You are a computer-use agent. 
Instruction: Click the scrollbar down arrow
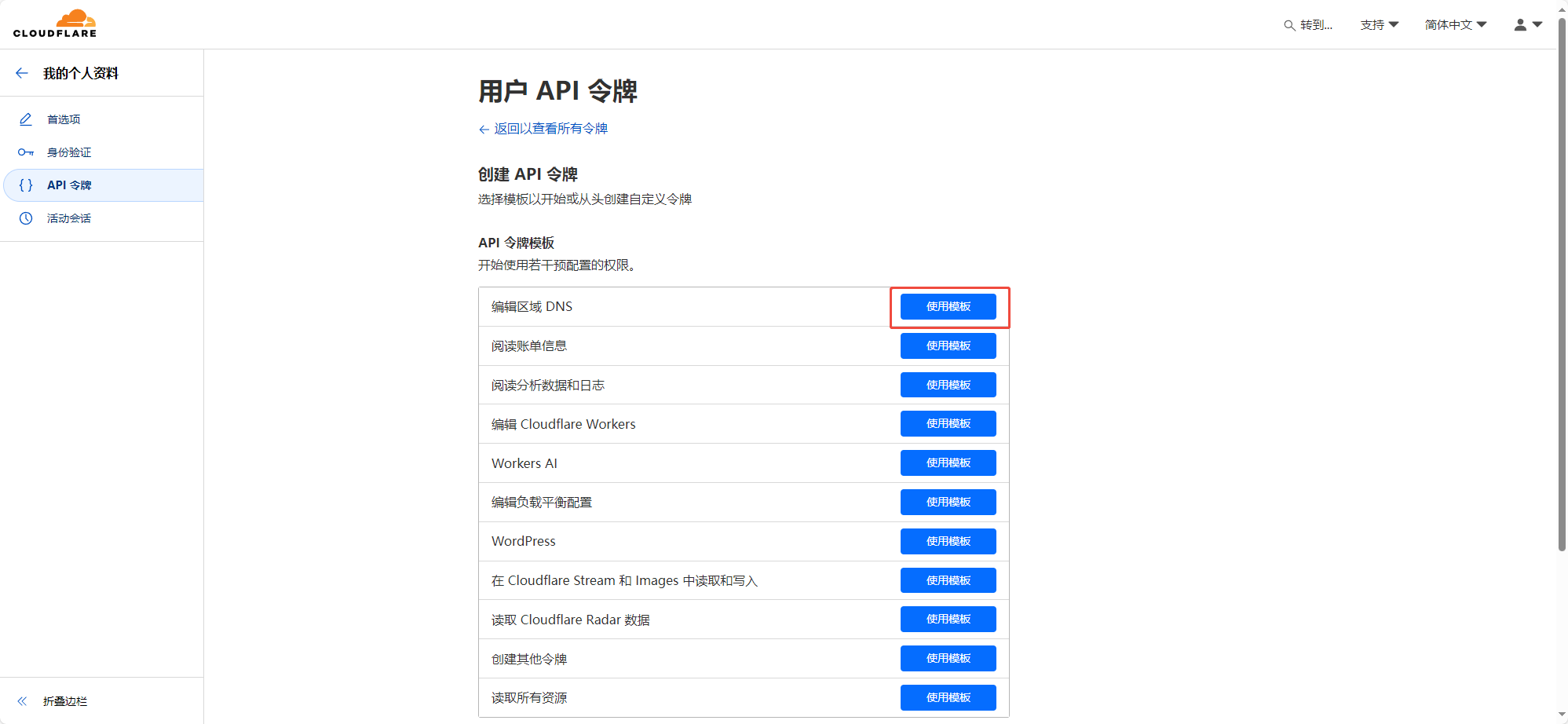(1562, 715)
